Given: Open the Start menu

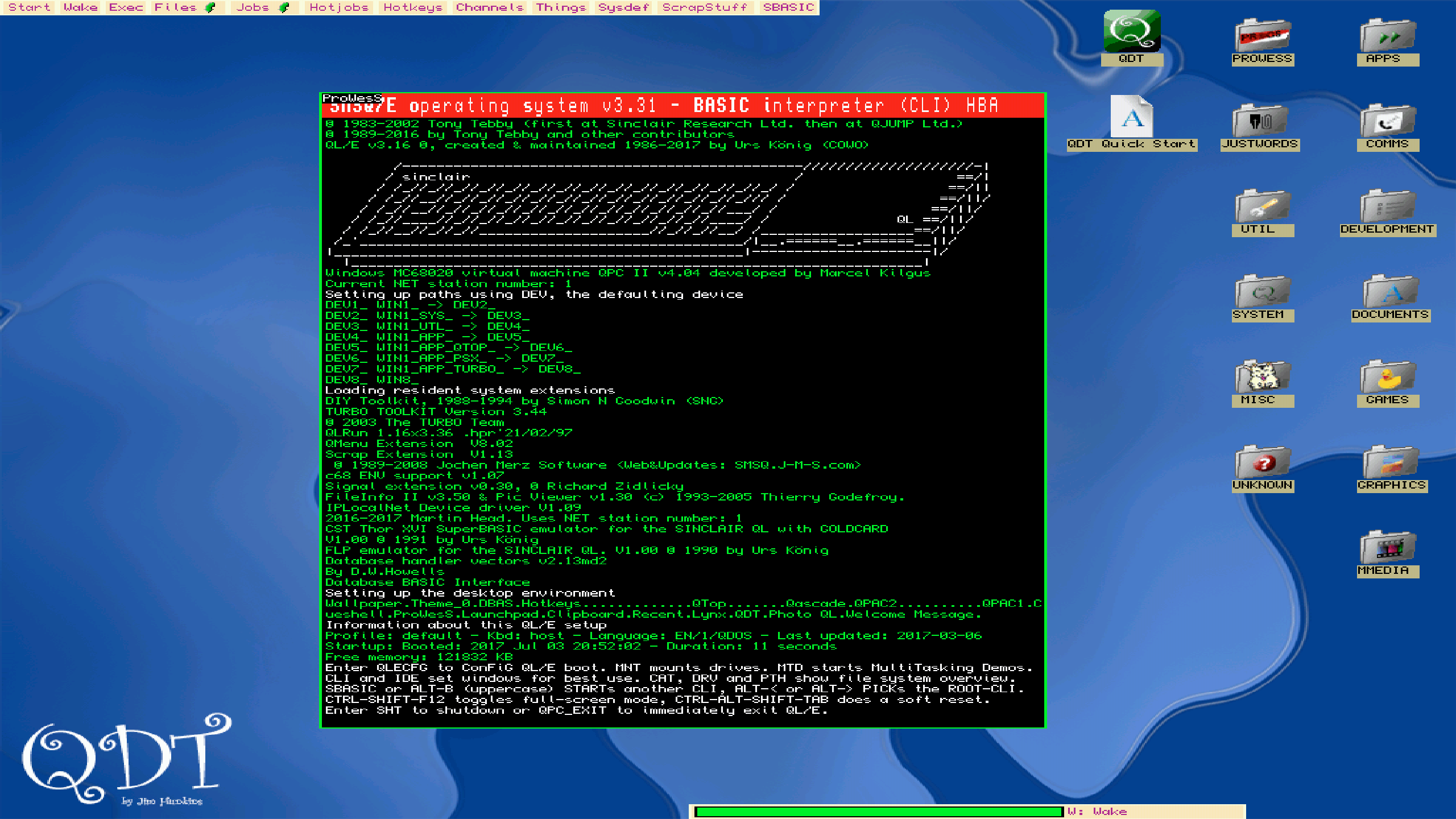Looking at the screenshot, I should point(30,7).
